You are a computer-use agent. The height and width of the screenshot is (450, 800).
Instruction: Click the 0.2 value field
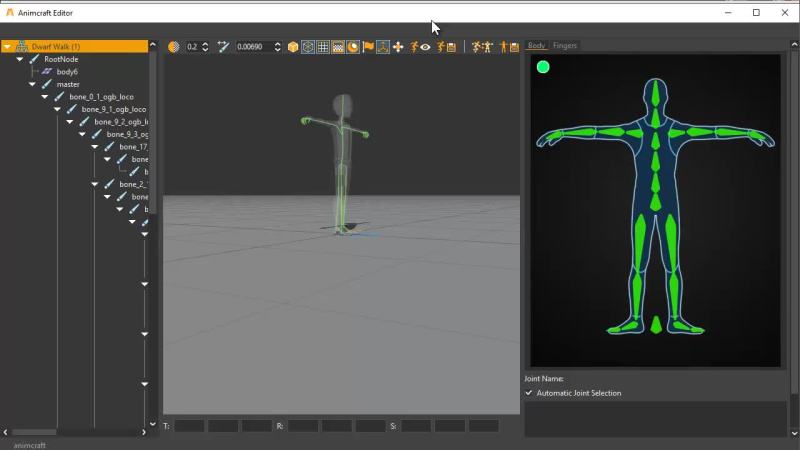coord(192,47)
